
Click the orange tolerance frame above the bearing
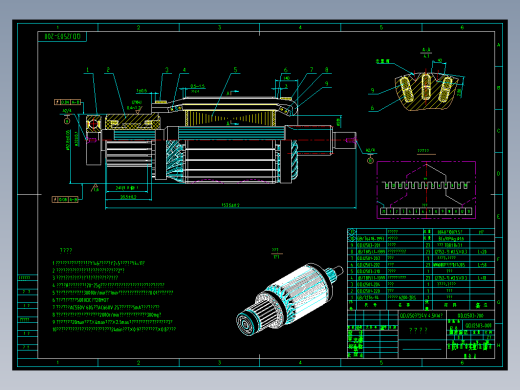[x=68, y=102]
